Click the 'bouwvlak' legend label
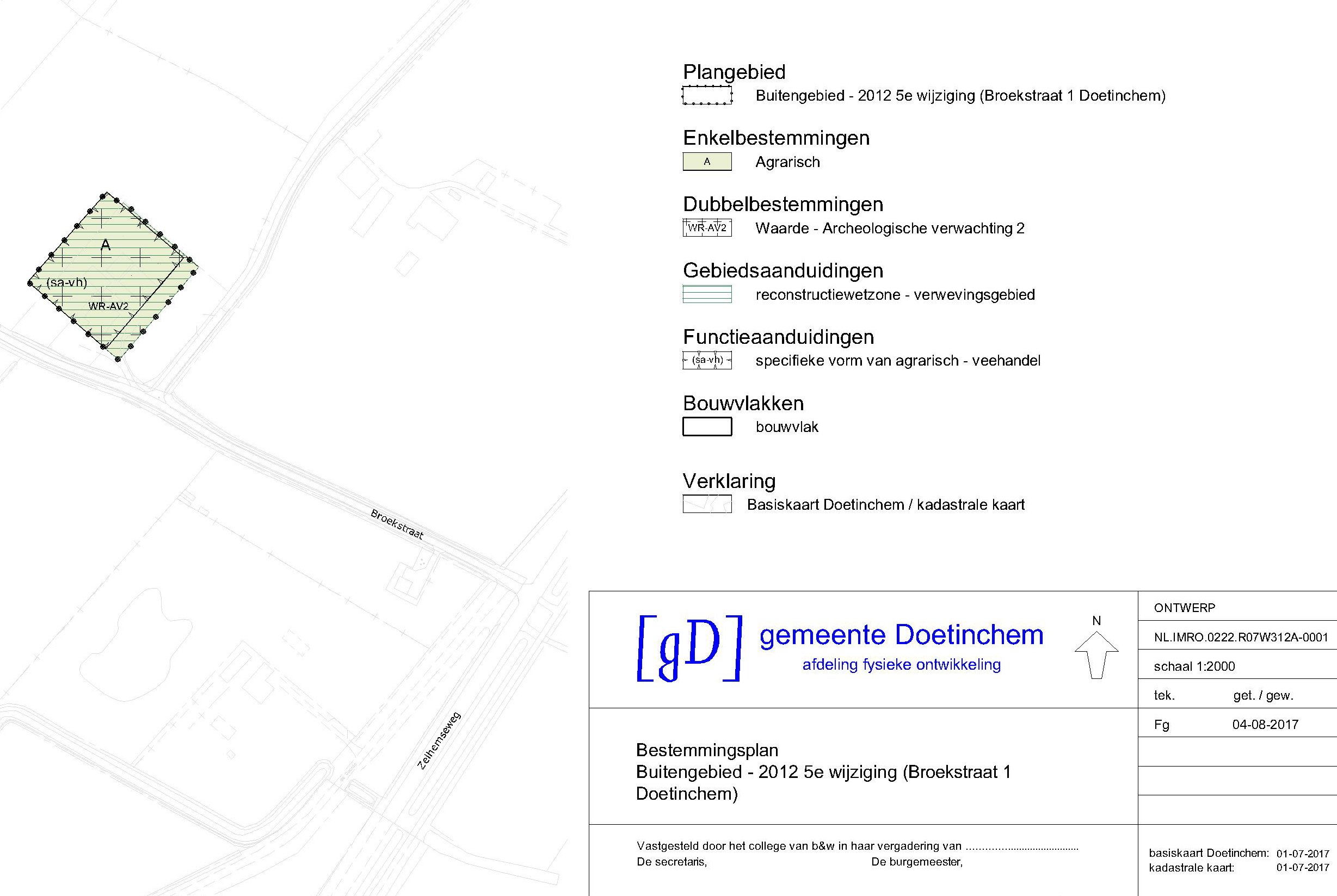Image resolution: width=1337 pixels, height=896 pixels. coord(787,427)
